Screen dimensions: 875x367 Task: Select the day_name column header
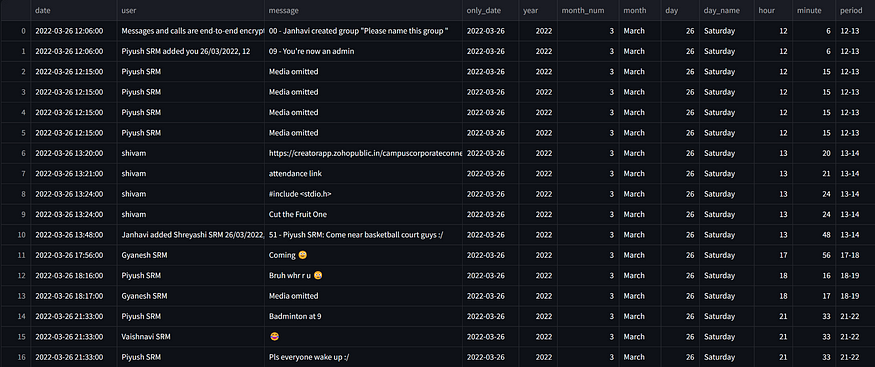(726, 11)
